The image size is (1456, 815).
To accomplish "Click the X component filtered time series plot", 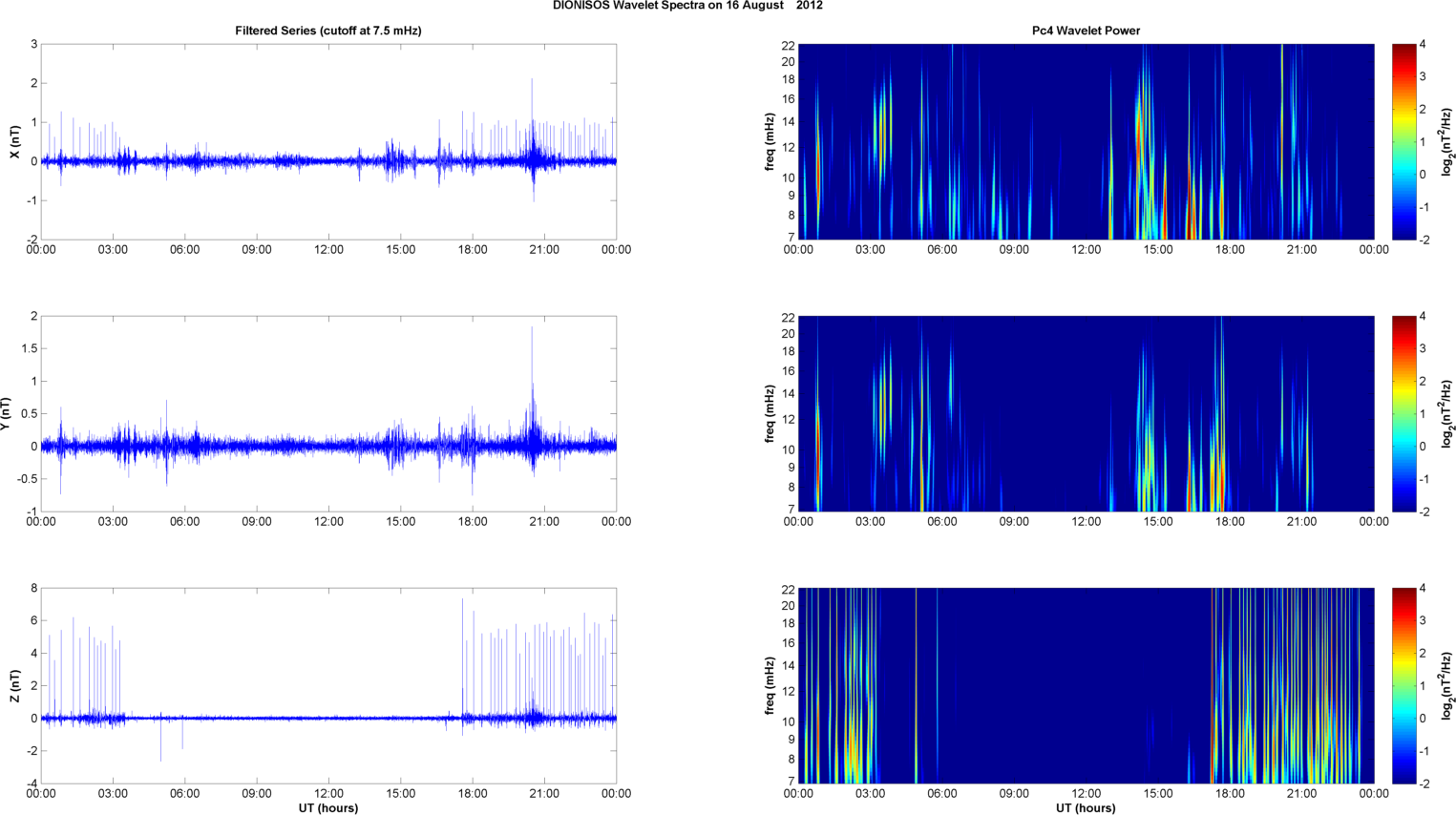I will tap(328, 141).
